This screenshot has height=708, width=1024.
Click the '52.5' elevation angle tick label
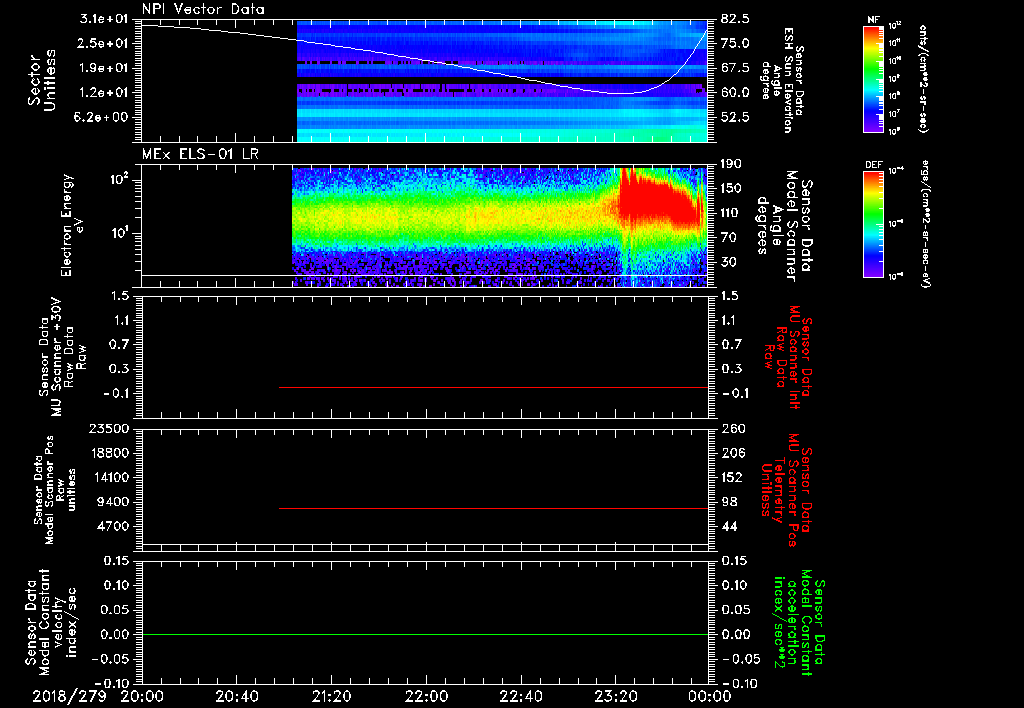(735, 117)
